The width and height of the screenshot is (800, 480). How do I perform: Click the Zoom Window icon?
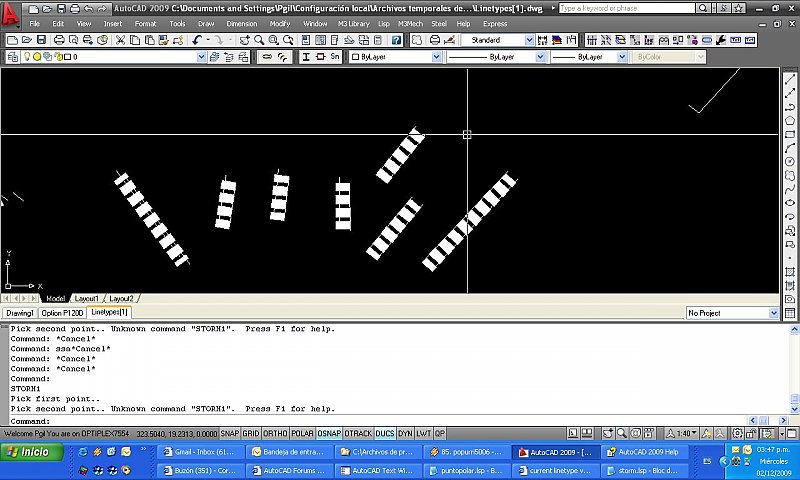[x=273, y=40]
